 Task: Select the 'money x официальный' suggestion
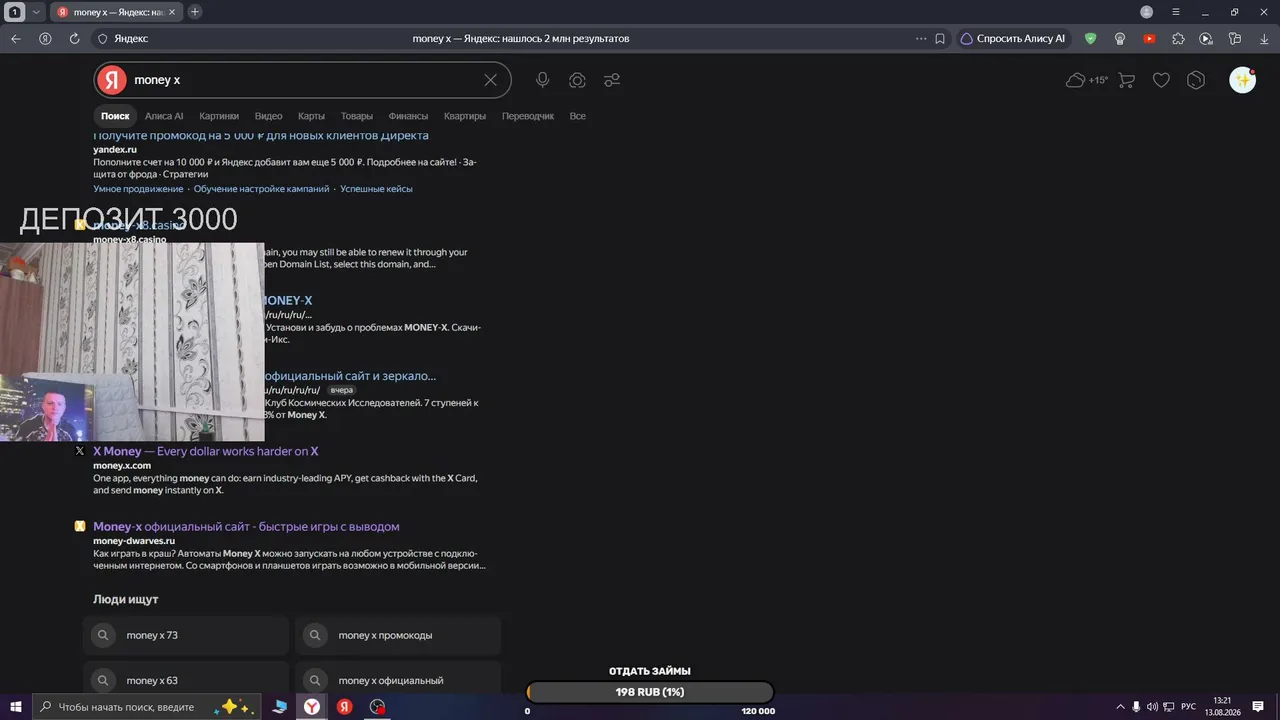pyautogui.click(x=398, y=677)
